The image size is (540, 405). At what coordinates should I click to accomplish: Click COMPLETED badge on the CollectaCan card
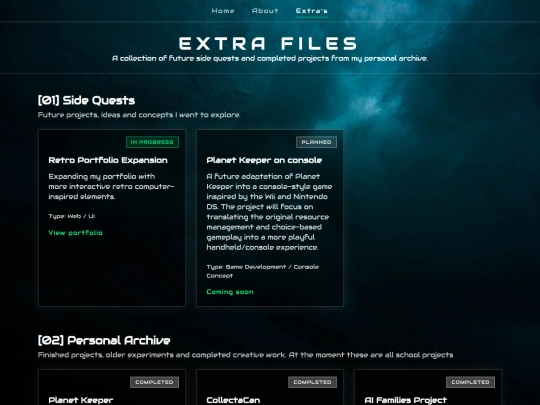coord(312,382)
